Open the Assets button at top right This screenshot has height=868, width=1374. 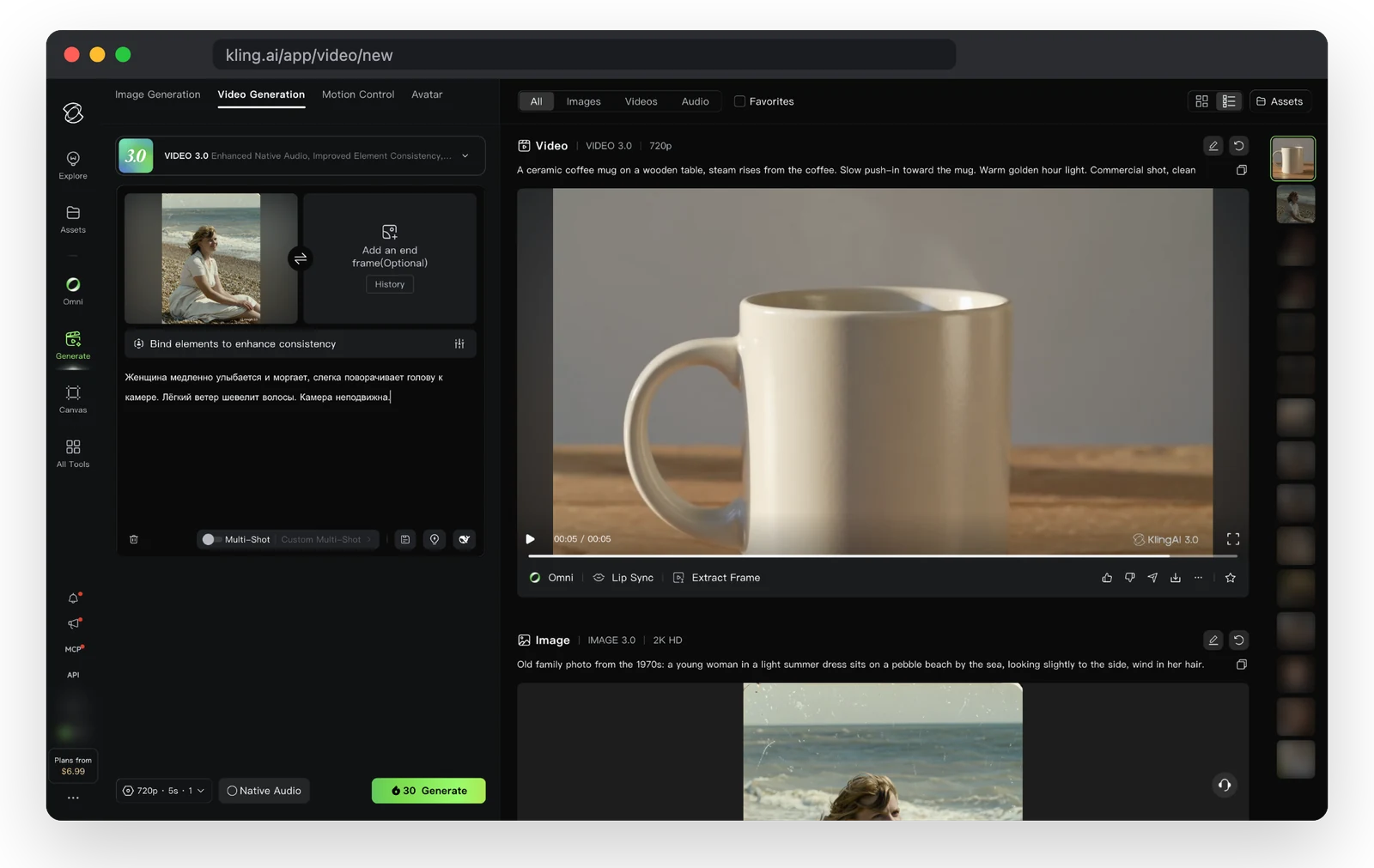[x=1280, y=101]
